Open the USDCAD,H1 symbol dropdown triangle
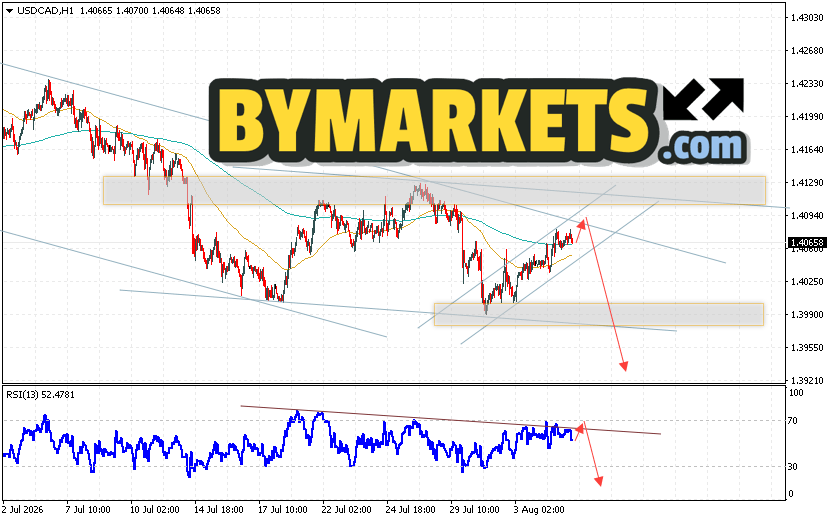This screenshot has height=521, width=831. 9,11
